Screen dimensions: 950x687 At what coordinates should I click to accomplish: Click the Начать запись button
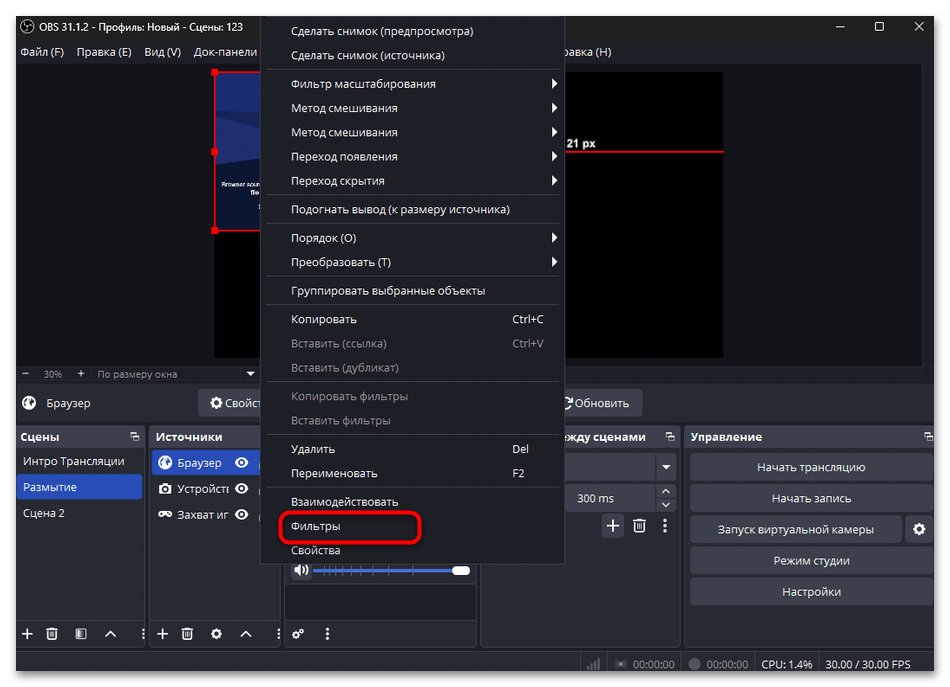click(x=811, y=498)
